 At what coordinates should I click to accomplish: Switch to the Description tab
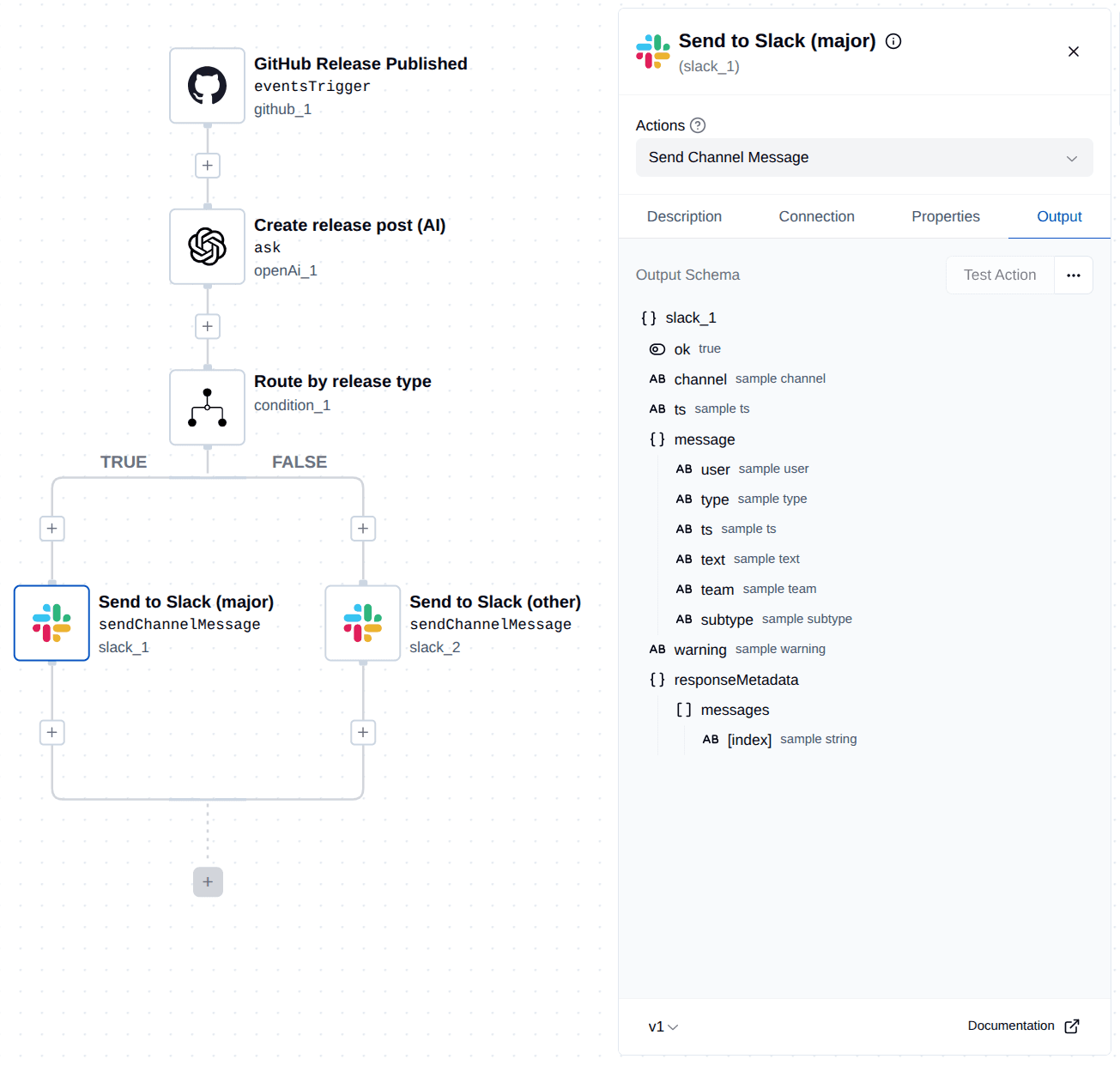[x=684, y=217]
